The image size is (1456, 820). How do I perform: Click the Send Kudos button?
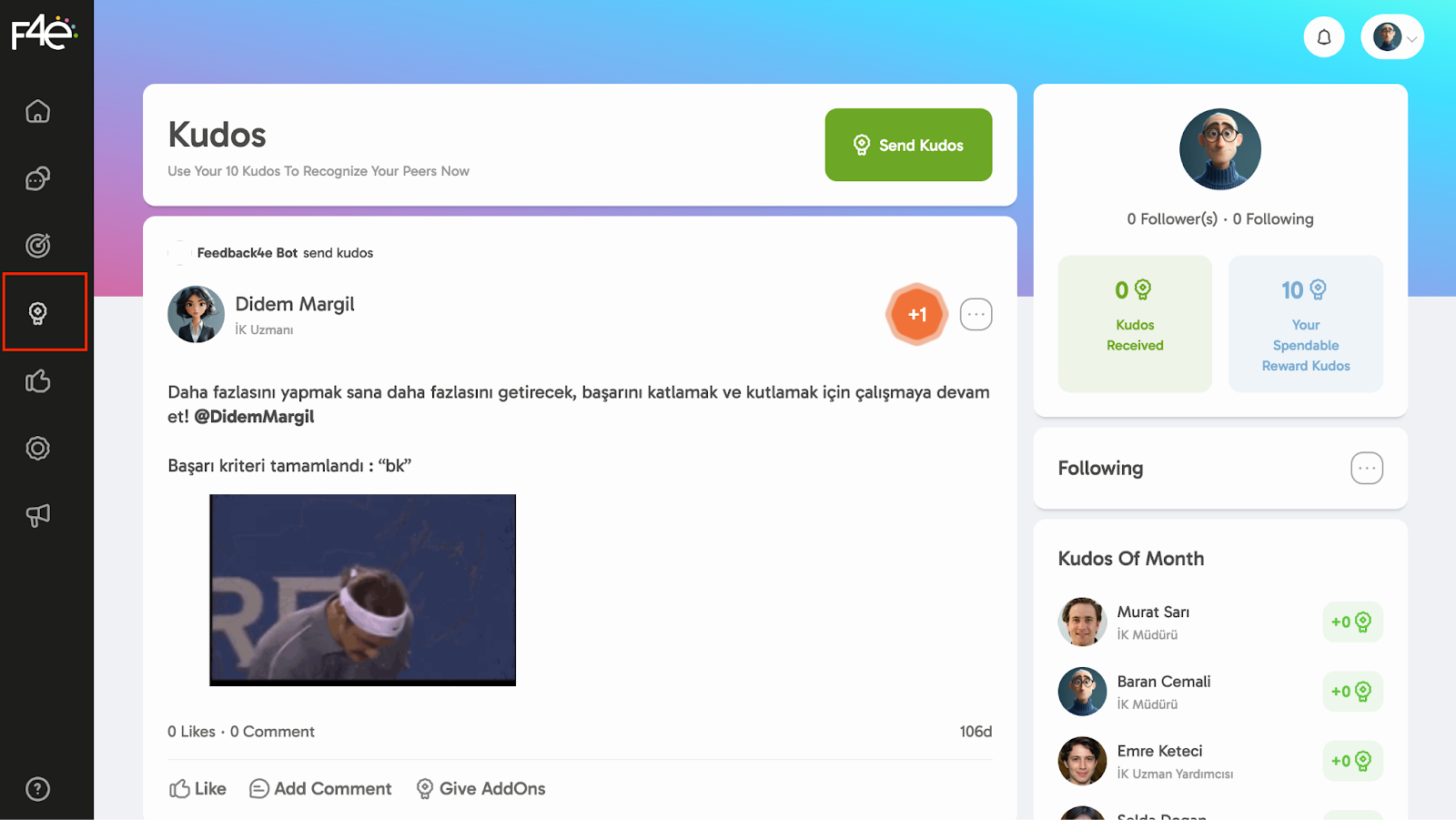(x=908, y=145)
